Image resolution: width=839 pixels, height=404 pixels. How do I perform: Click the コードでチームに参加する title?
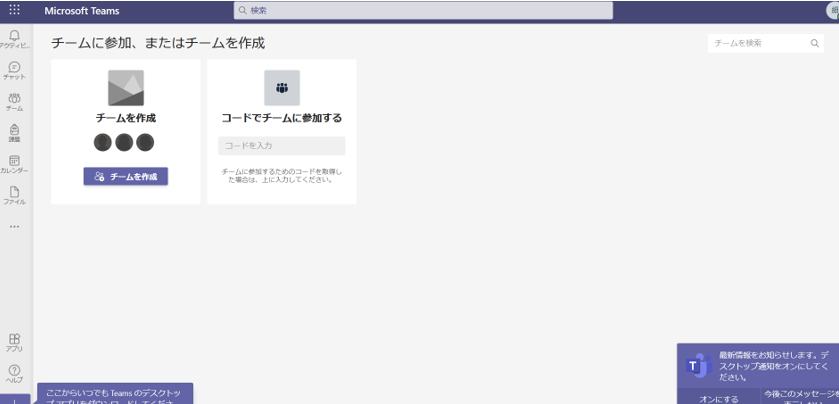tap(281, 118)
